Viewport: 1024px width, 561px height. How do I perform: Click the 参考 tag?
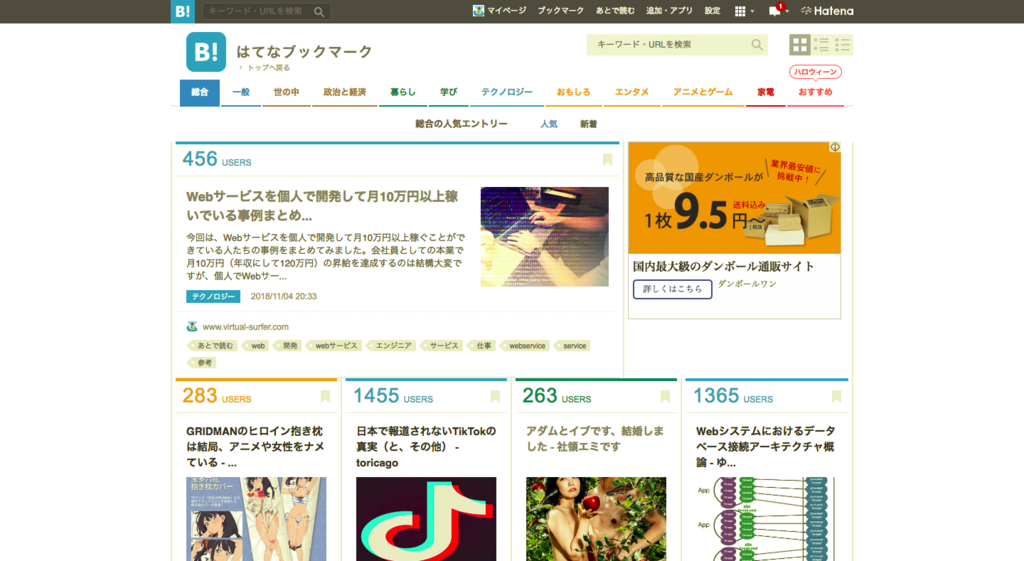pos(202,363)
